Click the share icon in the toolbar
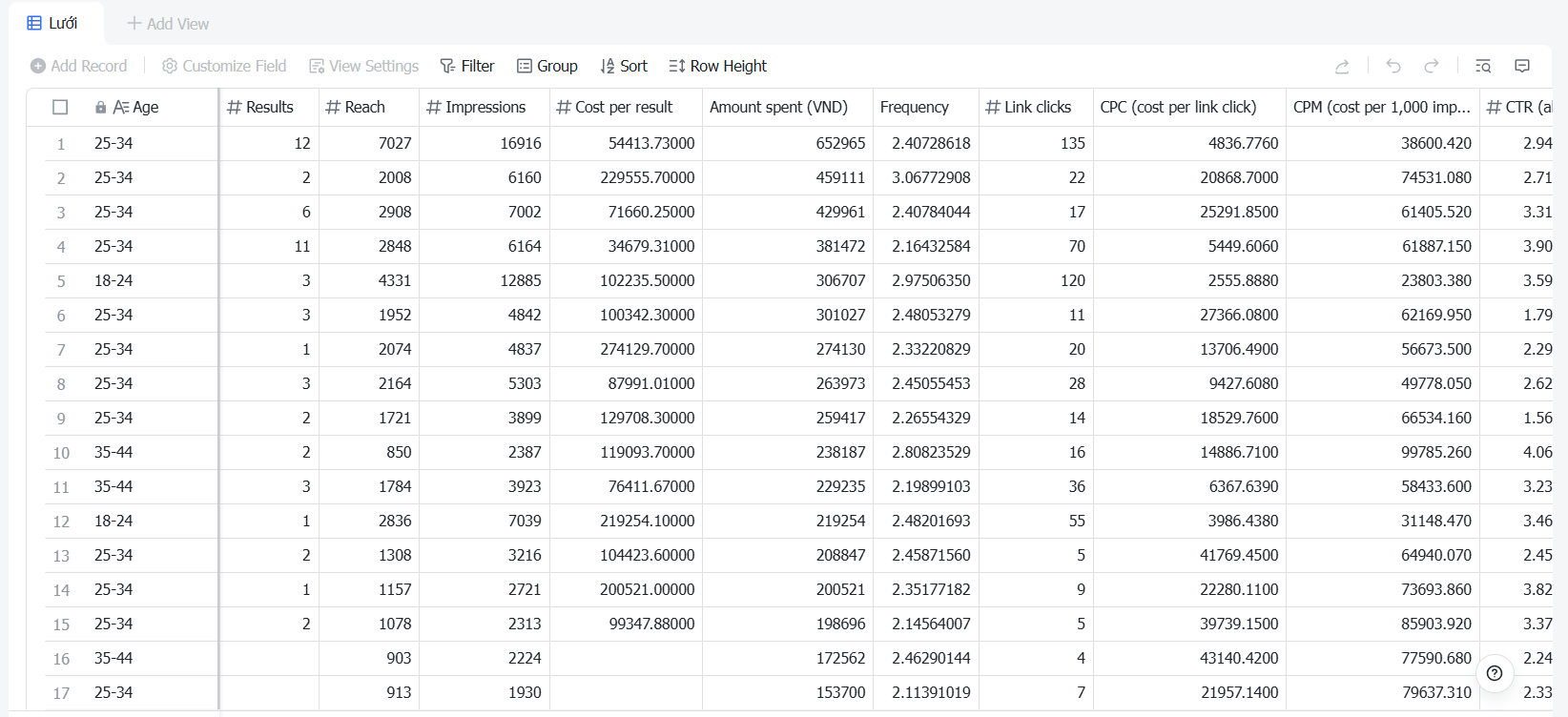1568x717 pixels. 1342,66
